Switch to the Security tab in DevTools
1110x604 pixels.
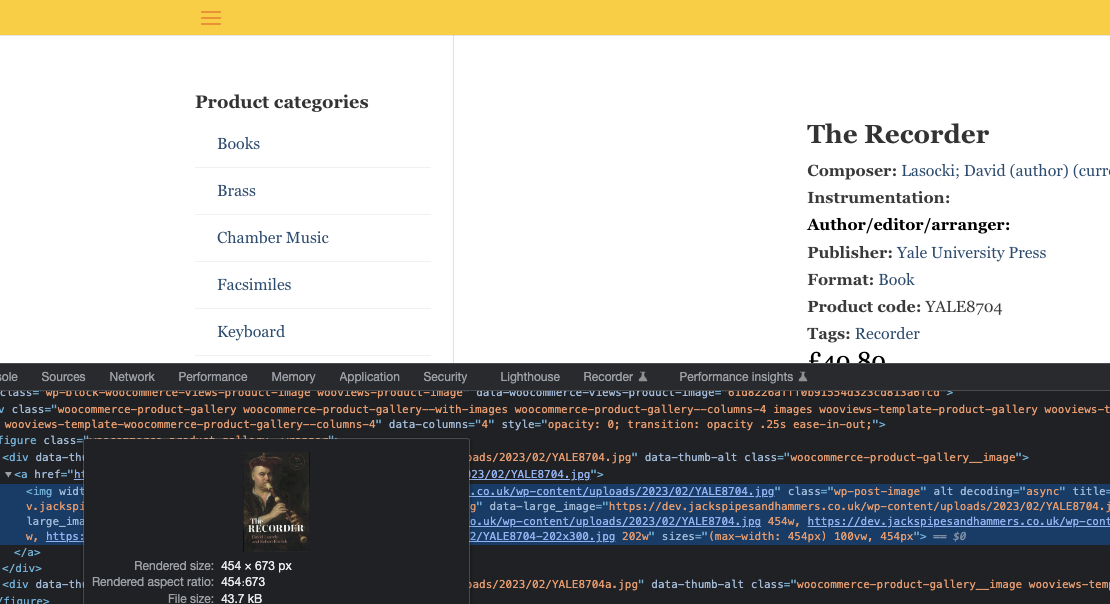tap(445, 377)
